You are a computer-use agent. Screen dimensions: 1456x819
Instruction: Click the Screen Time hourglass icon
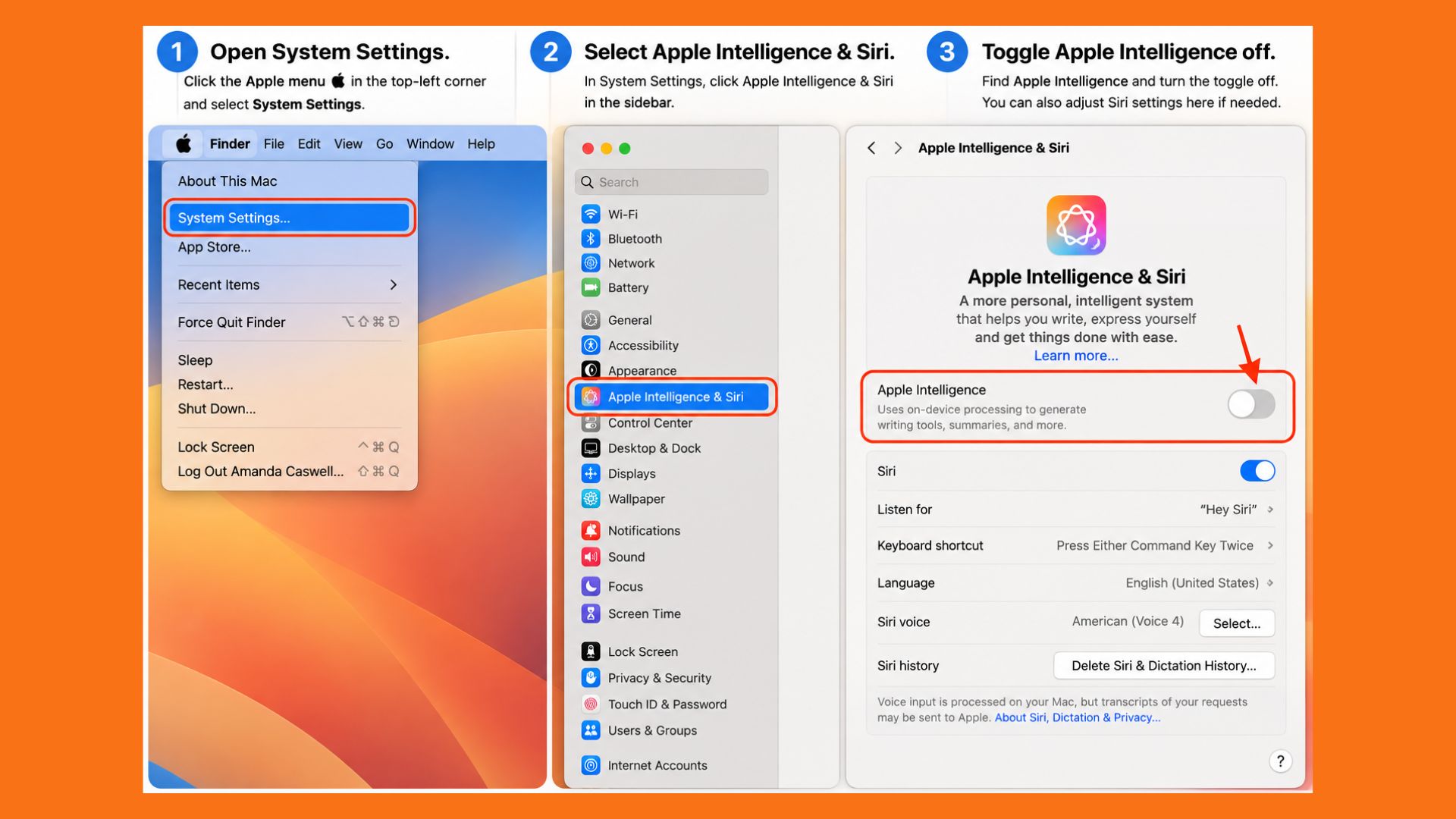(x=591, y=613)
